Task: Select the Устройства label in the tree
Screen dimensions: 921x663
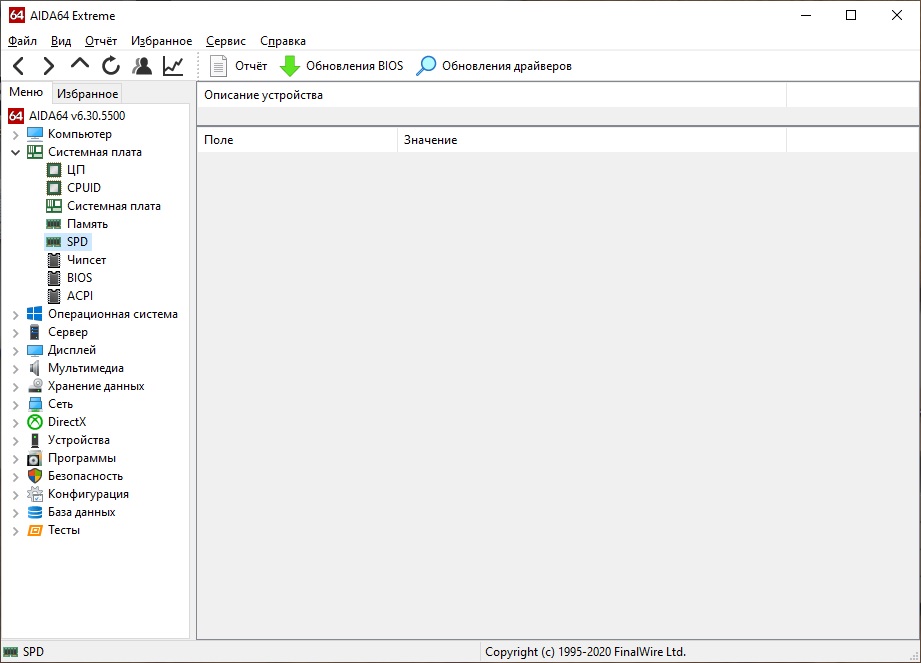Action: click(x=79, y=440)
